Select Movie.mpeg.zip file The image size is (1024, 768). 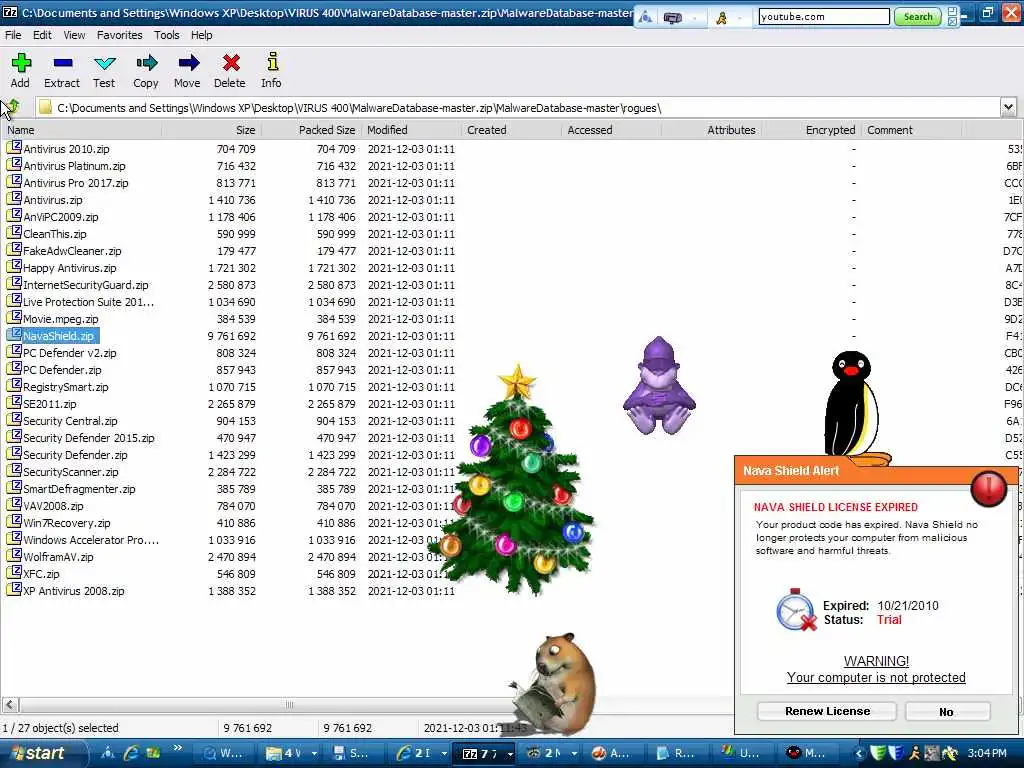pyautogui.click(x=53, y=319)
